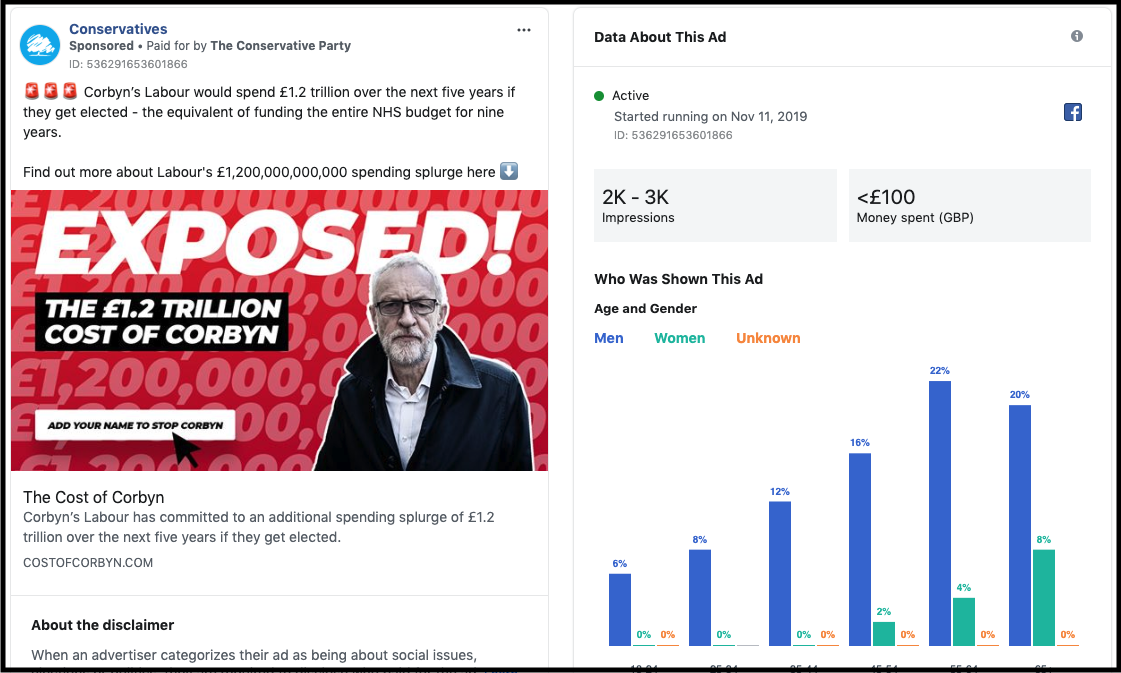Click the 2K - 3K Impressions box
The height and width of the screenshot is (673, 1121).
coord(715,205)
